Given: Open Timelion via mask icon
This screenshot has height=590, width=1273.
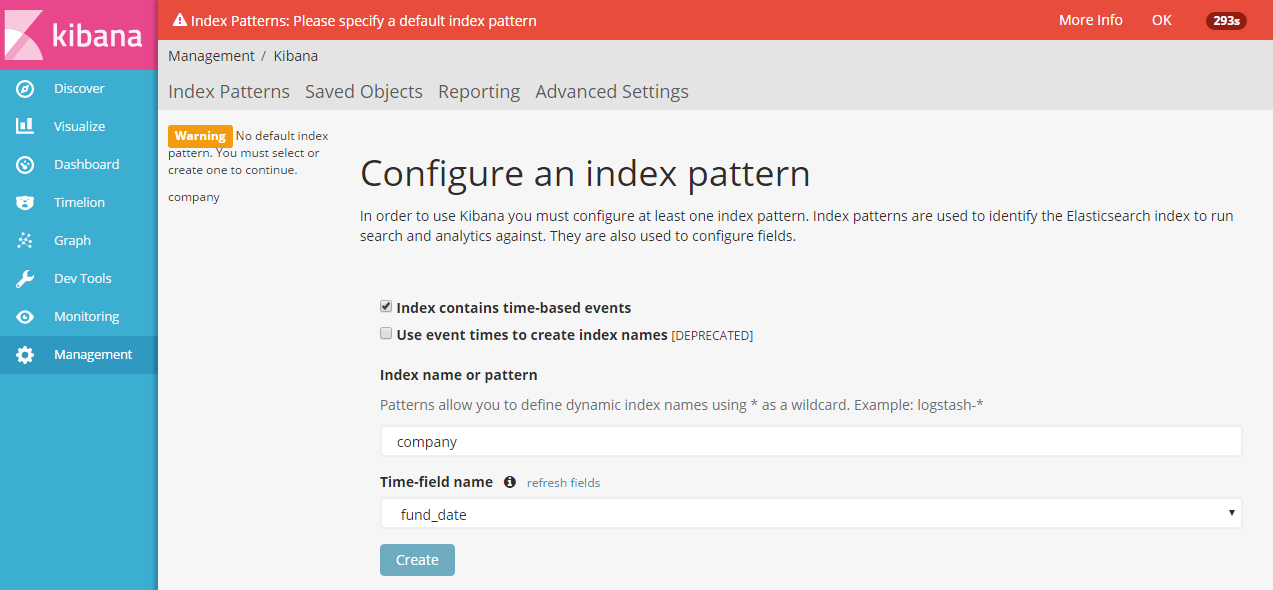Looking at the screenshot, I should point(25,203).
